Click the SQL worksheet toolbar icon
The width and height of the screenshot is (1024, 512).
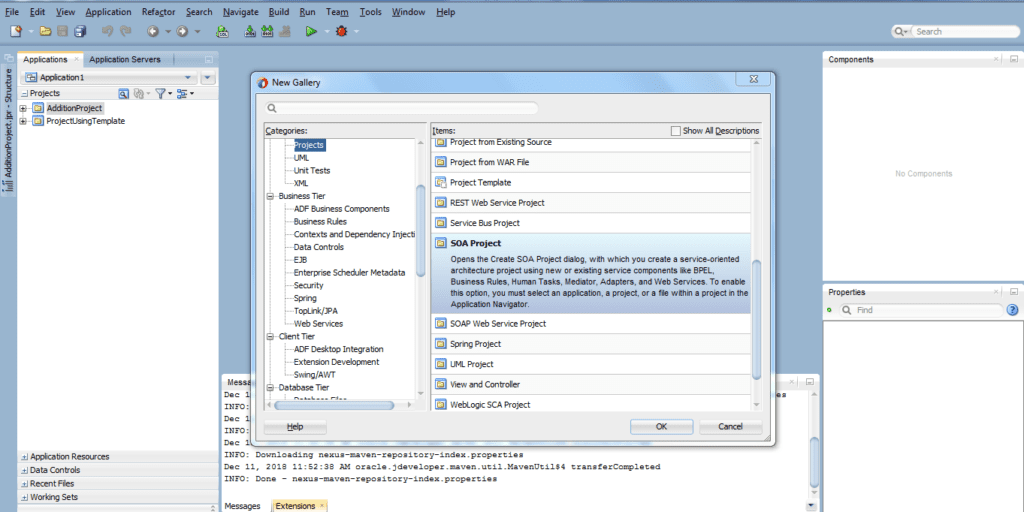[x=222, y=31]
